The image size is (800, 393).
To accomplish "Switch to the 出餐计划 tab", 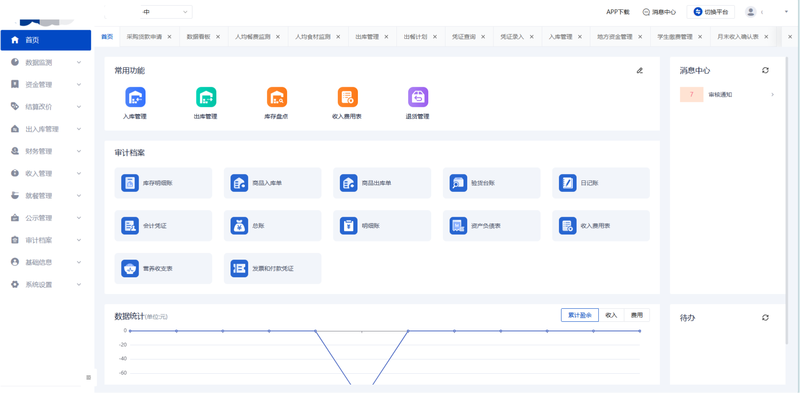I will [415, 37].
